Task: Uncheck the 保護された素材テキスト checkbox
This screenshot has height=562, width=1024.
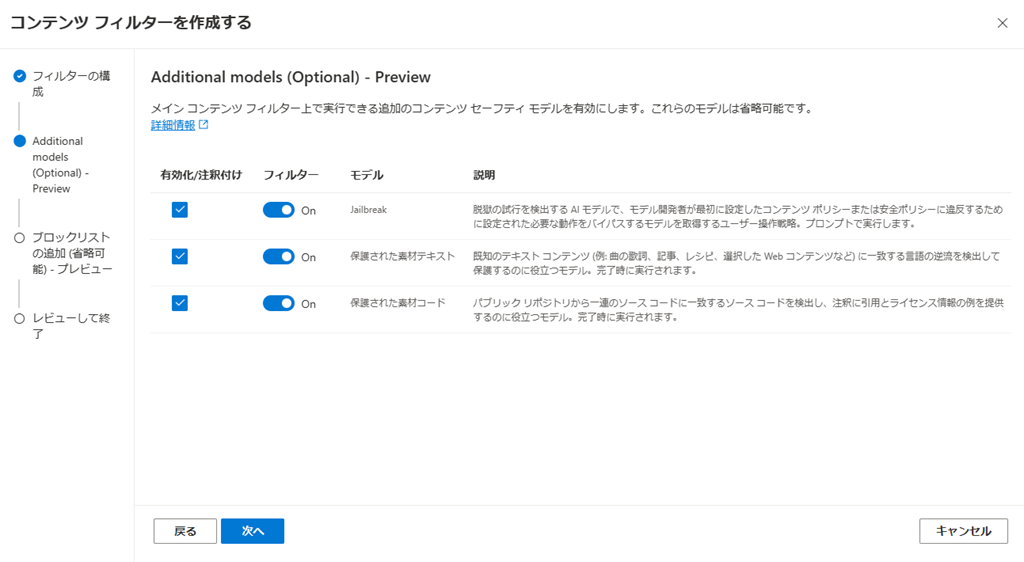Action: [180, 256]
